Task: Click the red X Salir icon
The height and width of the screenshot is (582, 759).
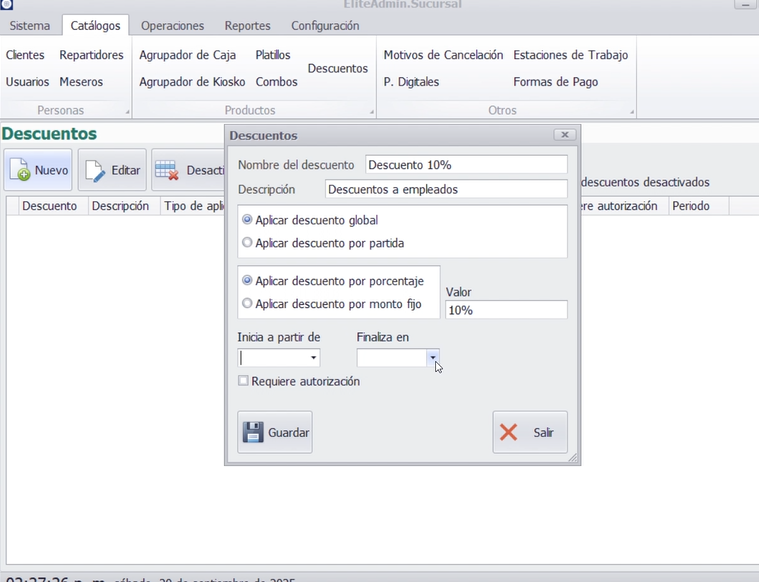Action: coord(509,433)
